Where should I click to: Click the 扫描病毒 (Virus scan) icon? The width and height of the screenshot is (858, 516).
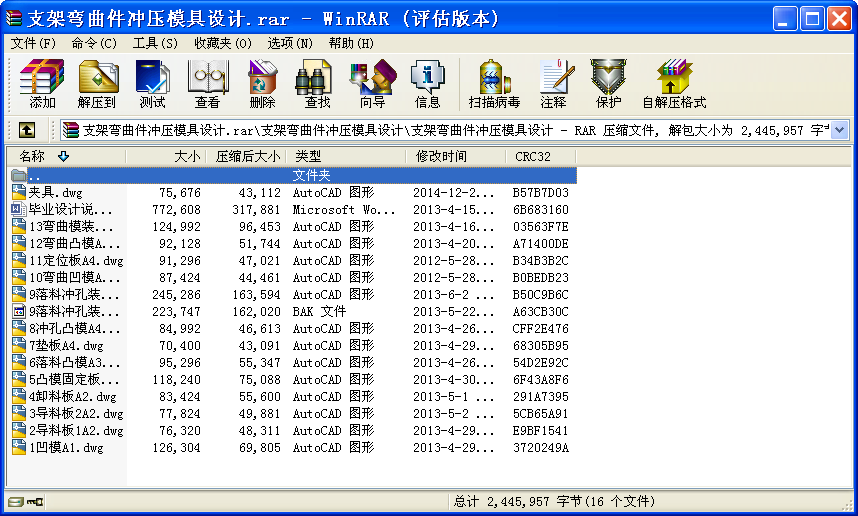click(494, 84)
